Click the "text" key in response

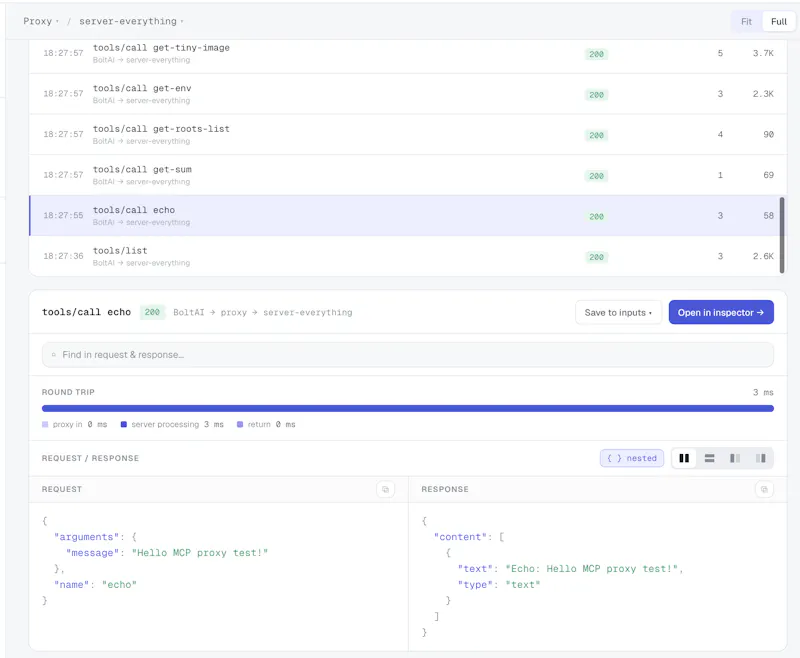pyautogui.click(x=475, y=569)
